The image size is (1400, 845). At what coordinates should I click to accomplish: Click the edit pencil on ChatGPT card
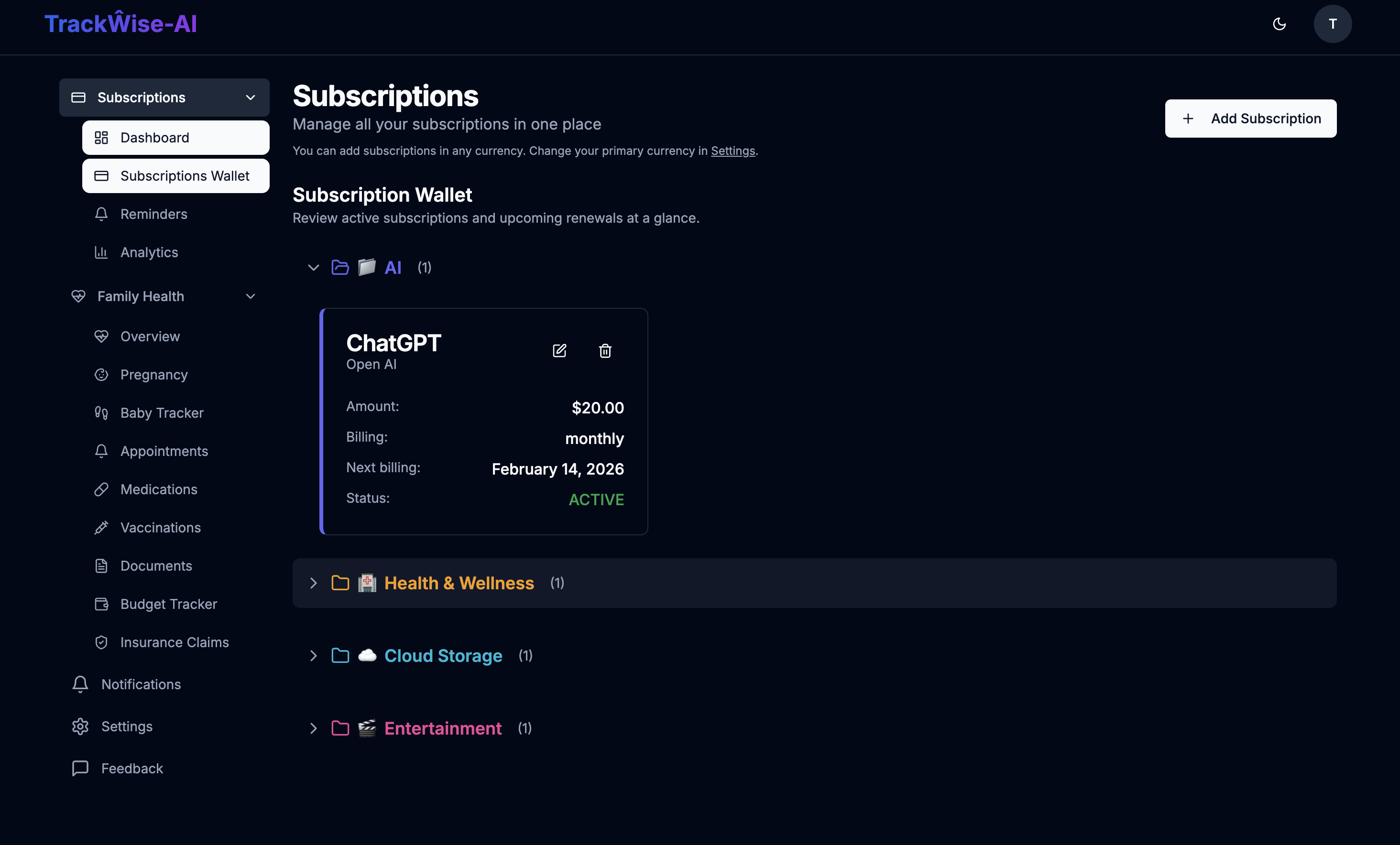(559, 350)
